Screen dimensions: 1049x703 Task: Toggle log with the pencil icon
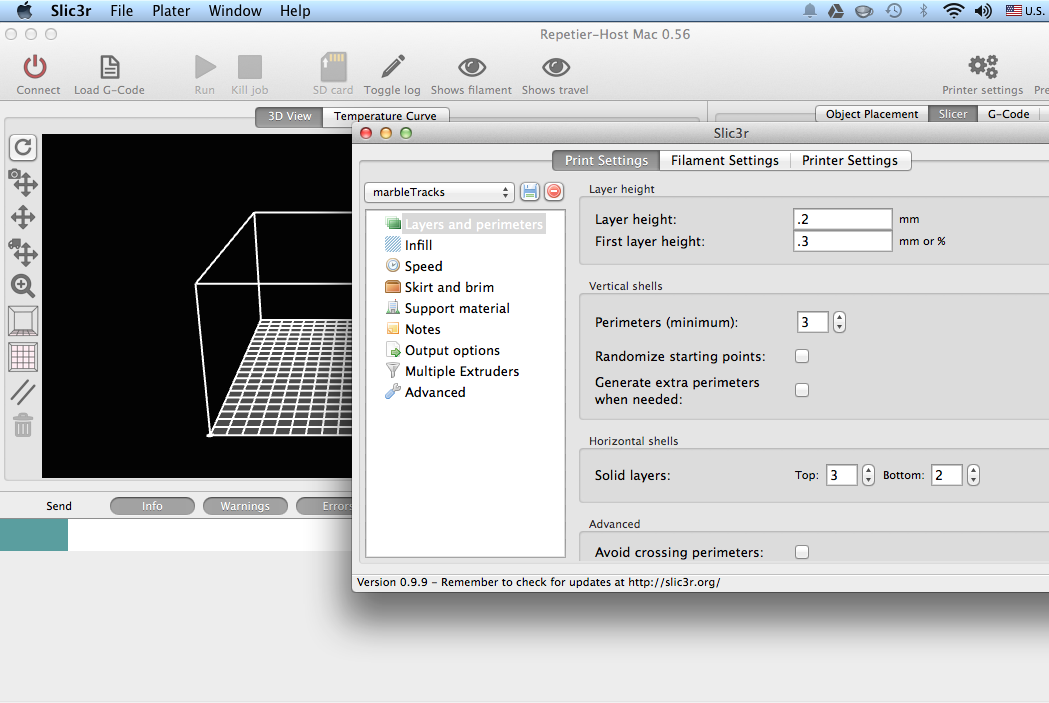(393, 67)
